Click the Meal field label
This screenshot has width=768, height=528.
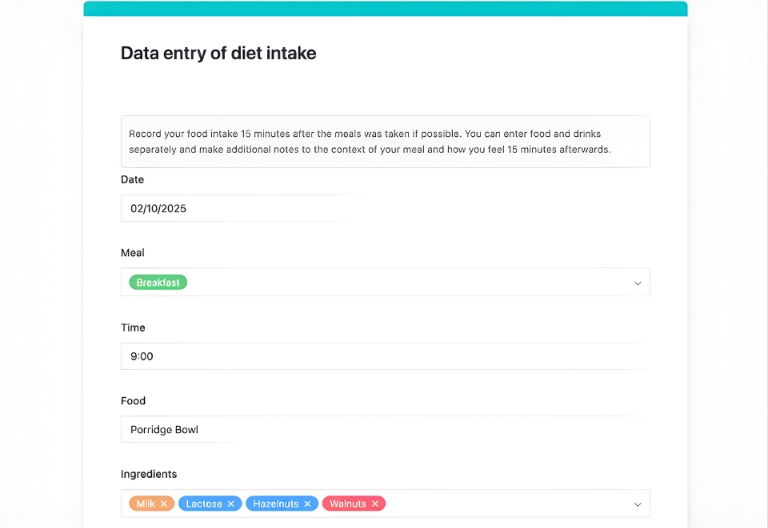pyautogui.click(x=133, y=253)
